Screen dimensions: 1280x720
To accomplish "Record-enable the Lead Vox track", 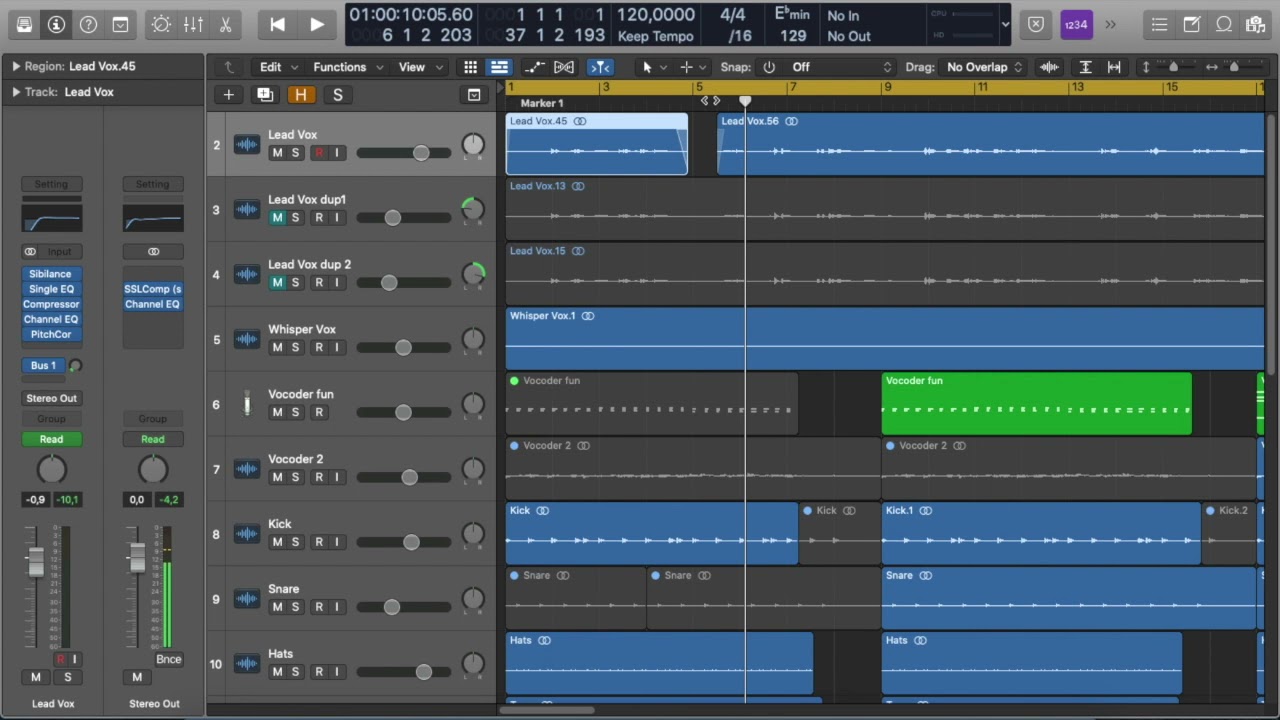I will 319,153.
